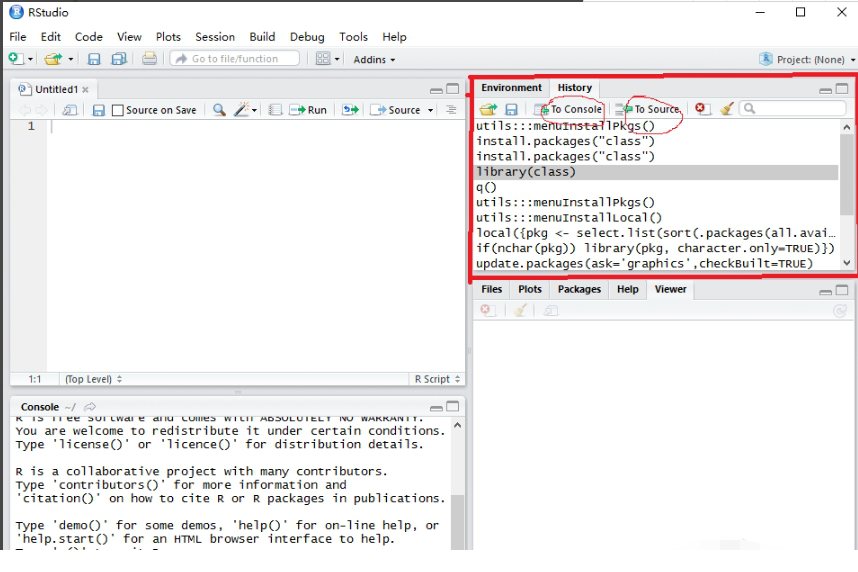
Task: Save the Untitled1 script from editor toolbar
Action: pyautogui.click(x=98, y=110)
